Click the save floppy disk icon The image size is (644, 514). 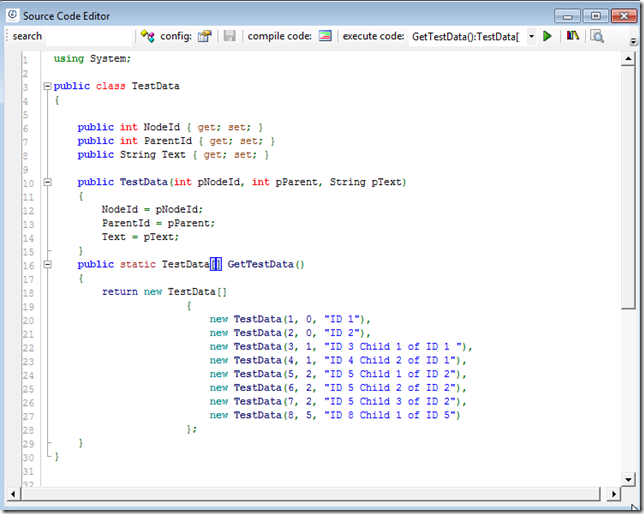click(230, 36)
